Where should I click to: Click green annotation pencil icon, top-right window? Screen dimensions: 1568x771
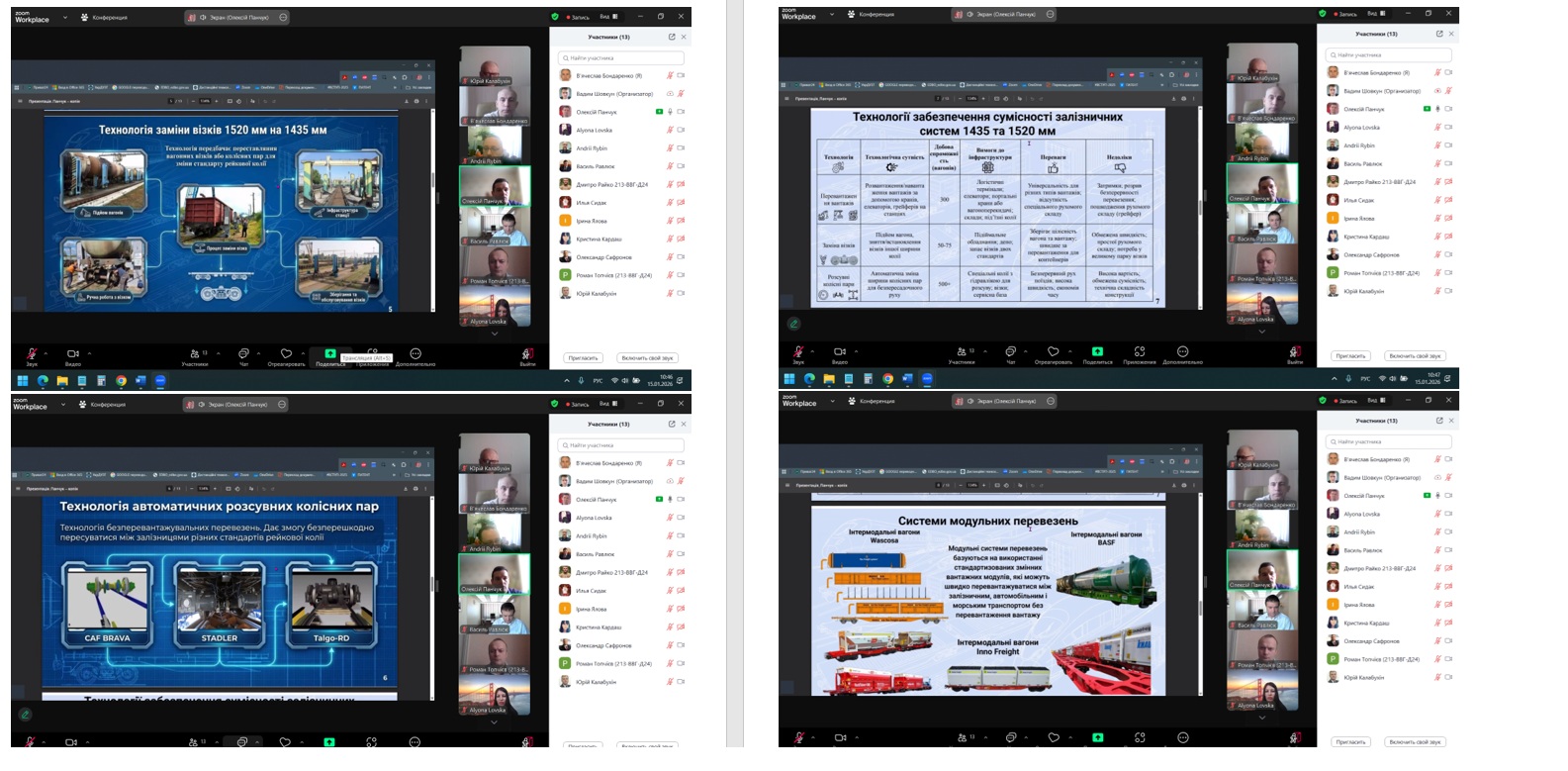coord(793,324)
